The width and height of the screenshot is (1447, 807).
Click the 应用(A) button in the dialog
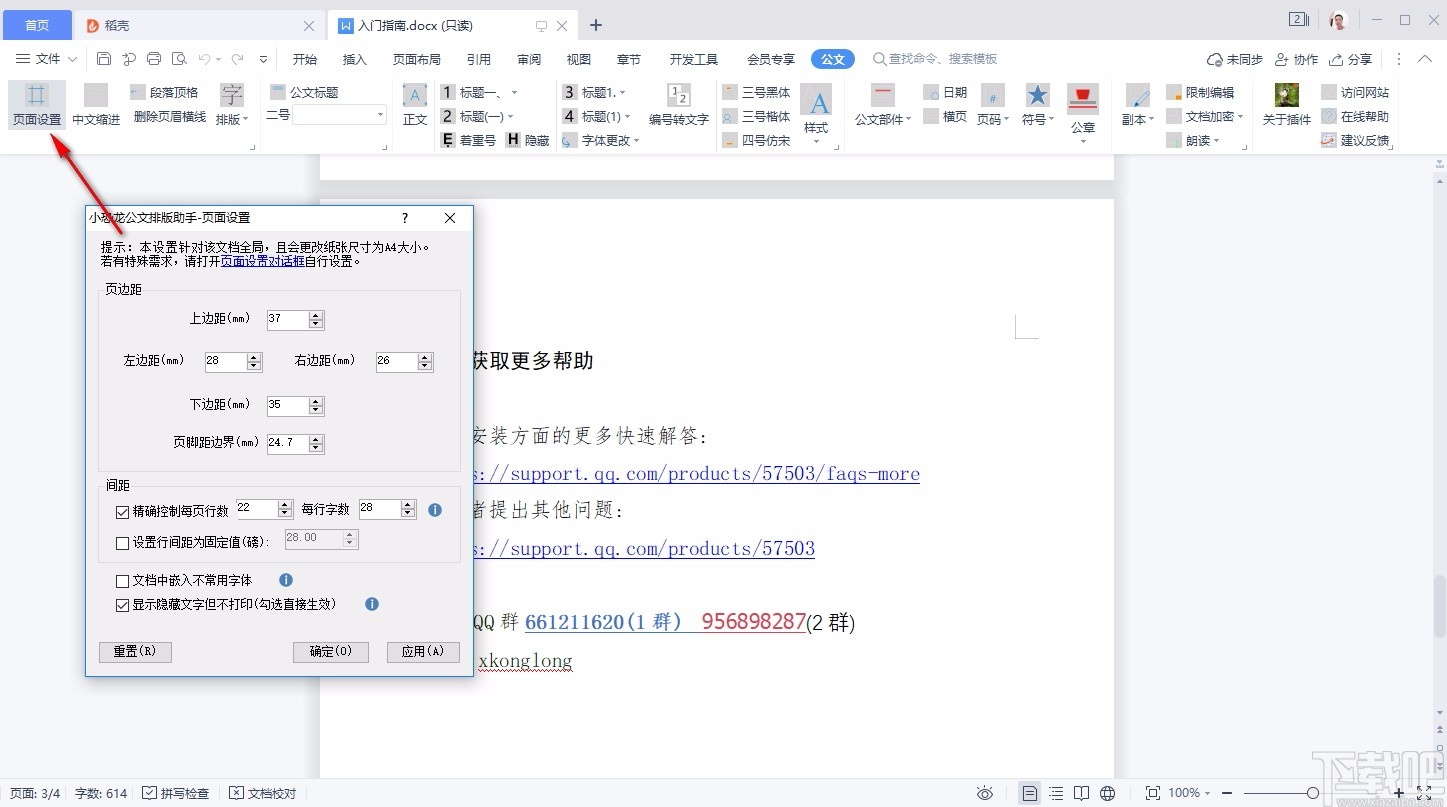(x=423, y=652)
